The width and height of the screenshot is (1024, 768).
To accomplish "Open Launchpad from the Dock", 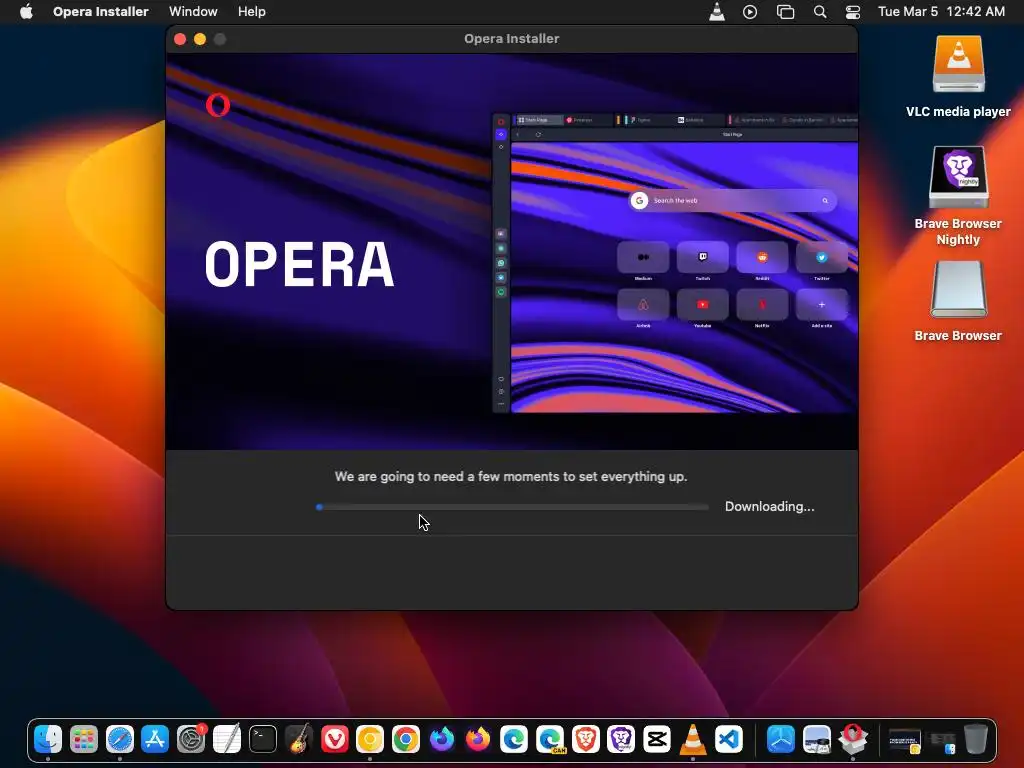I will [84, 739].
